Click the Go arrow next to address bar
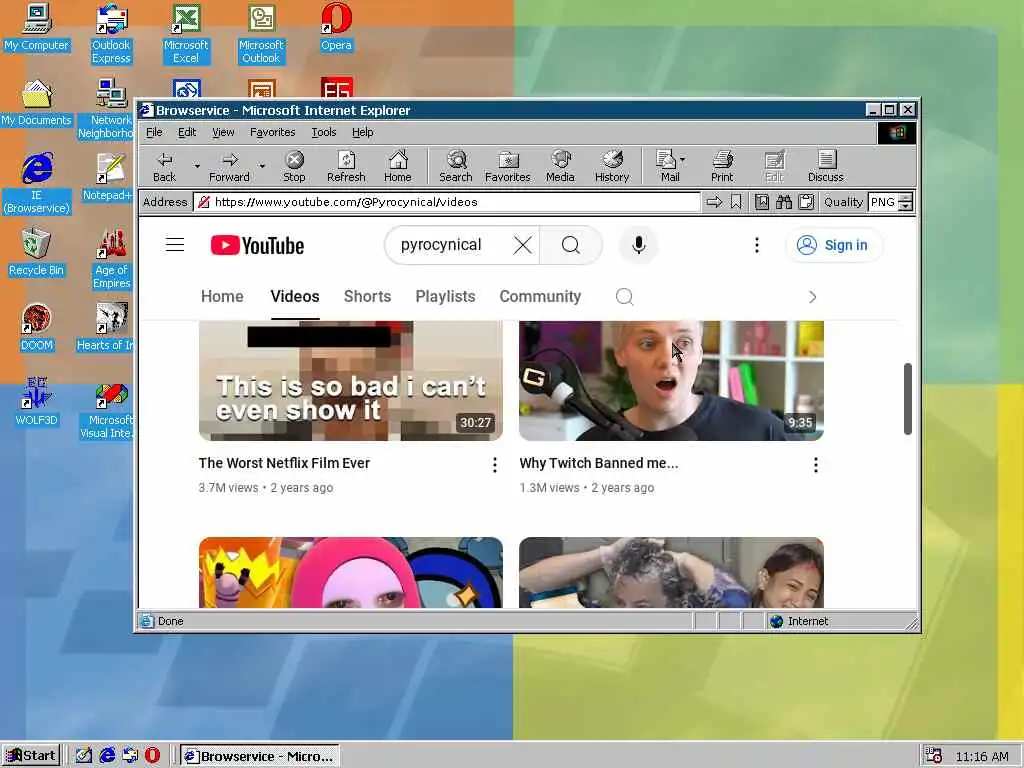 (714, 202)
